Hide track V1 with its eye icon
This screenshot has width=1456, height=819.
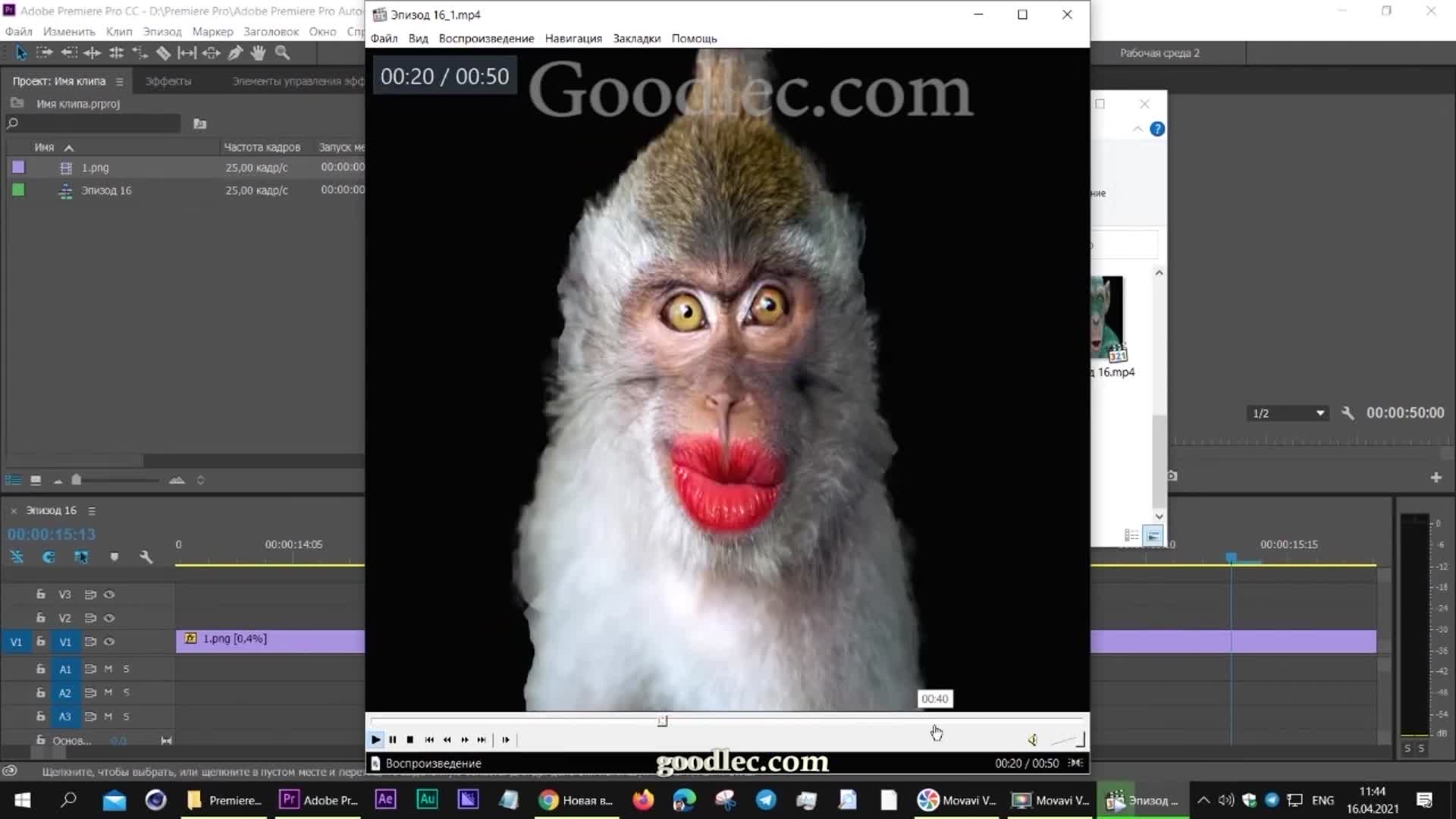pyautogui.click(x=109, y=642)
